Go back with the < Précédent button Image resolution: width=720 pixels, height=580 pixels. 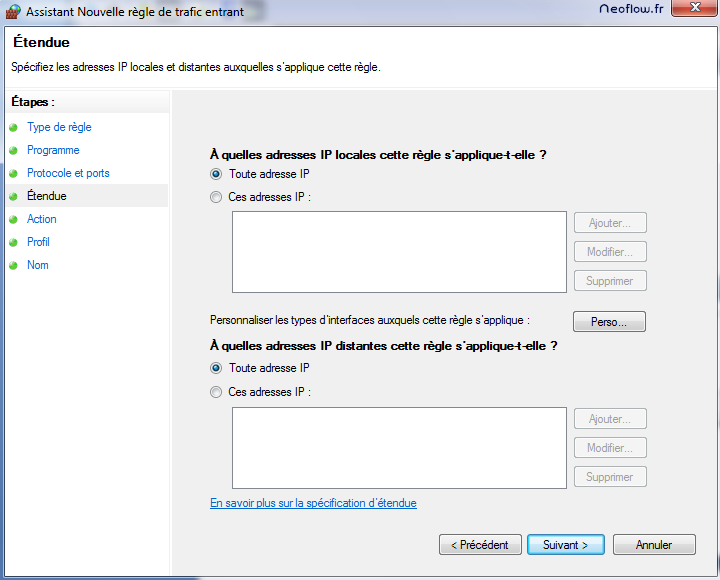point(480,545)
